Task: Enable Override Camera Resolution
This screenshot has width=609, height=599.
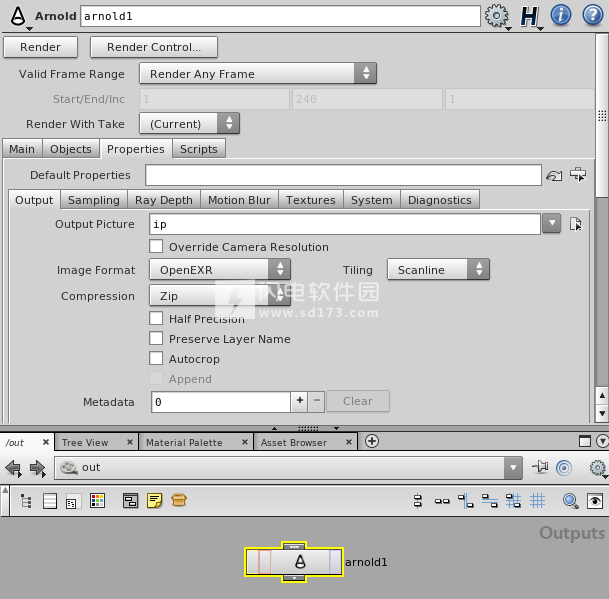Action: [156, 247]
